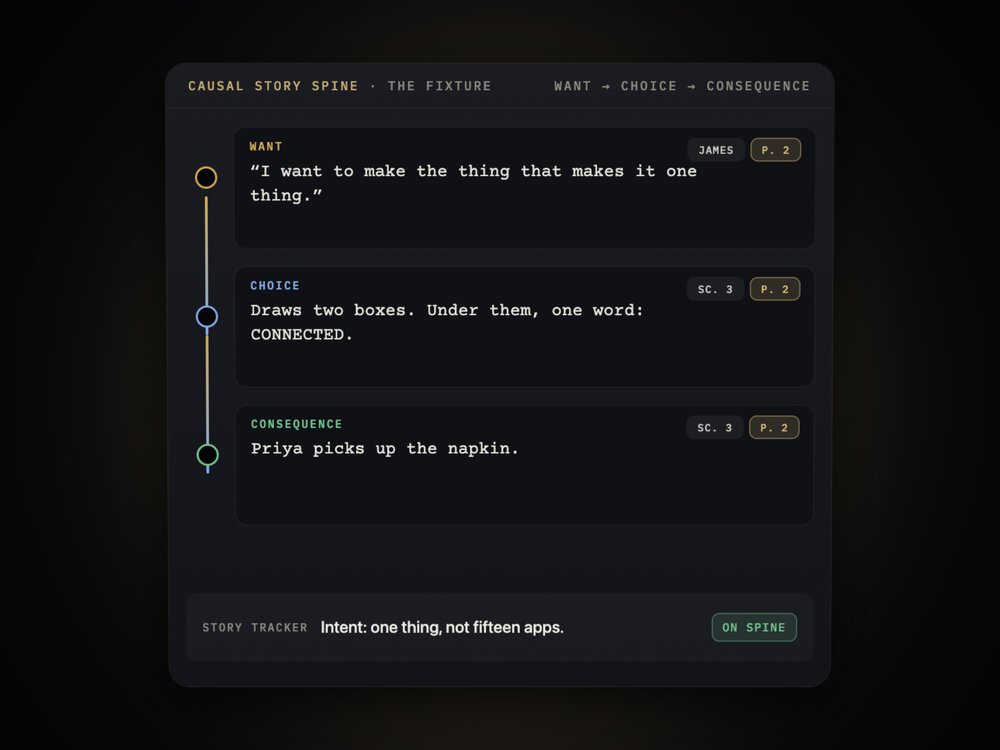Open P. 2 badge on Choice card
Image resolution: width=1000 pixels, height=750 pixels.
tap(774, 289)
